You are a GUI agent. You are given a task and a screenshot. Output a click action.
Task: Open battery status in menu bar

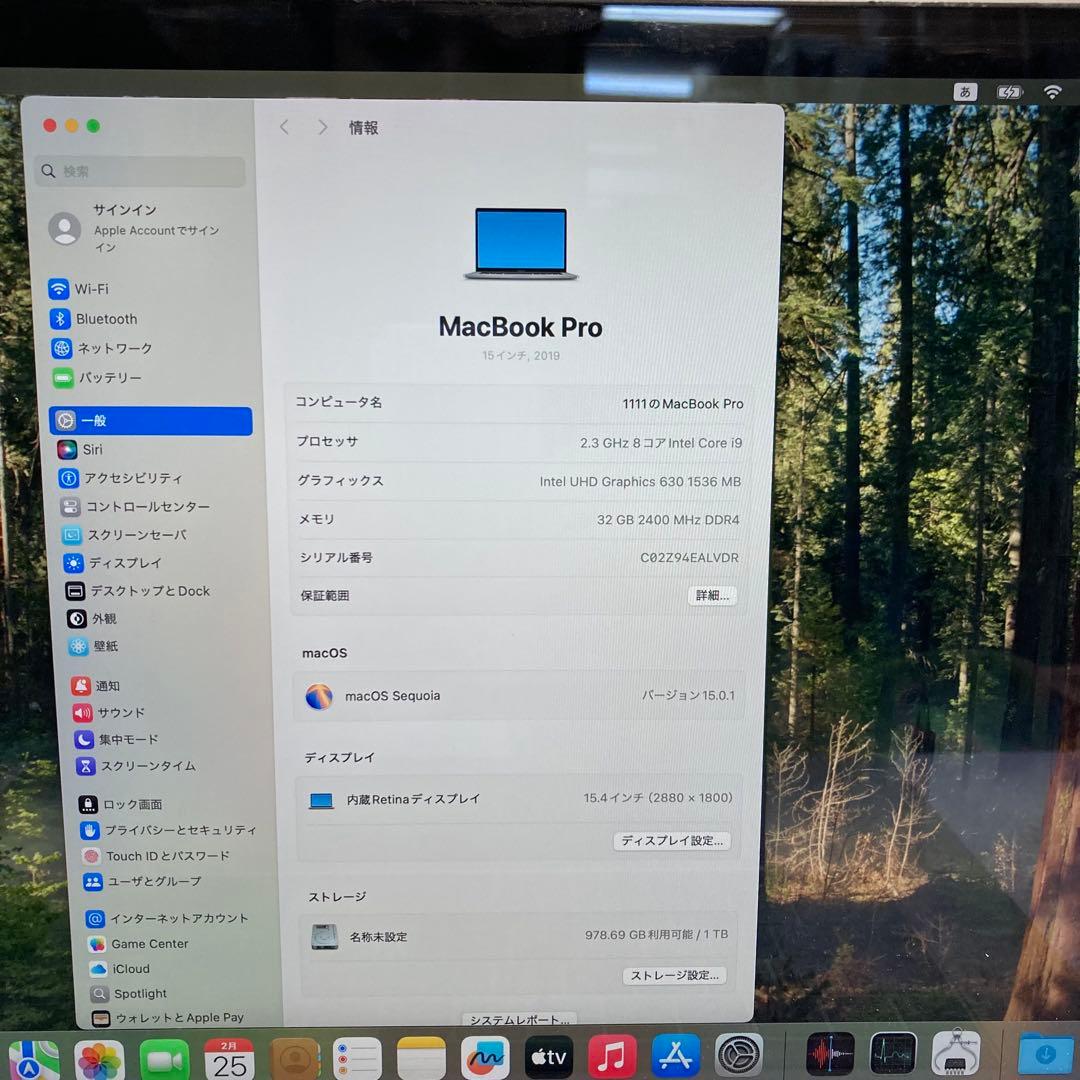click(x=1009, y=92)
